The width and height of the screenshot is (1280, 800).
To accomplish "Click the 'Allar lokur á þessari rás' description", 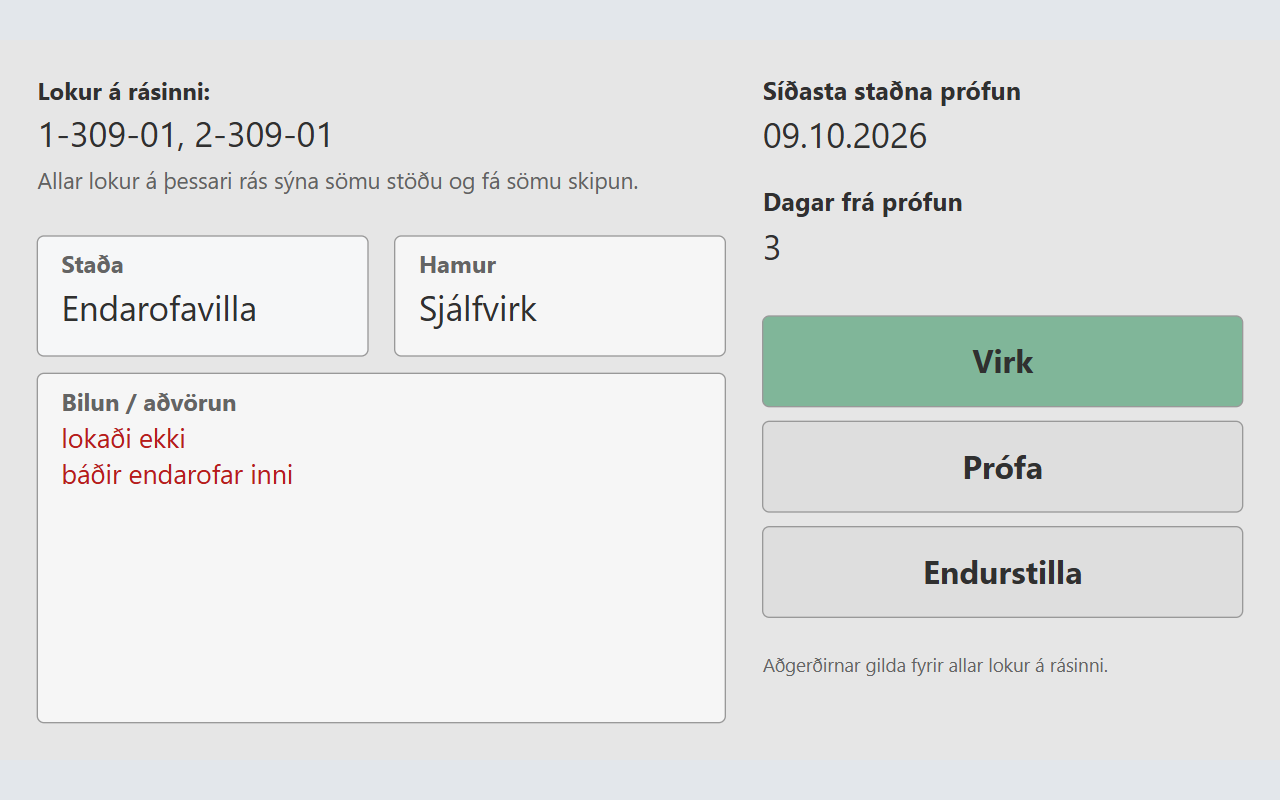I will point(338,182).
